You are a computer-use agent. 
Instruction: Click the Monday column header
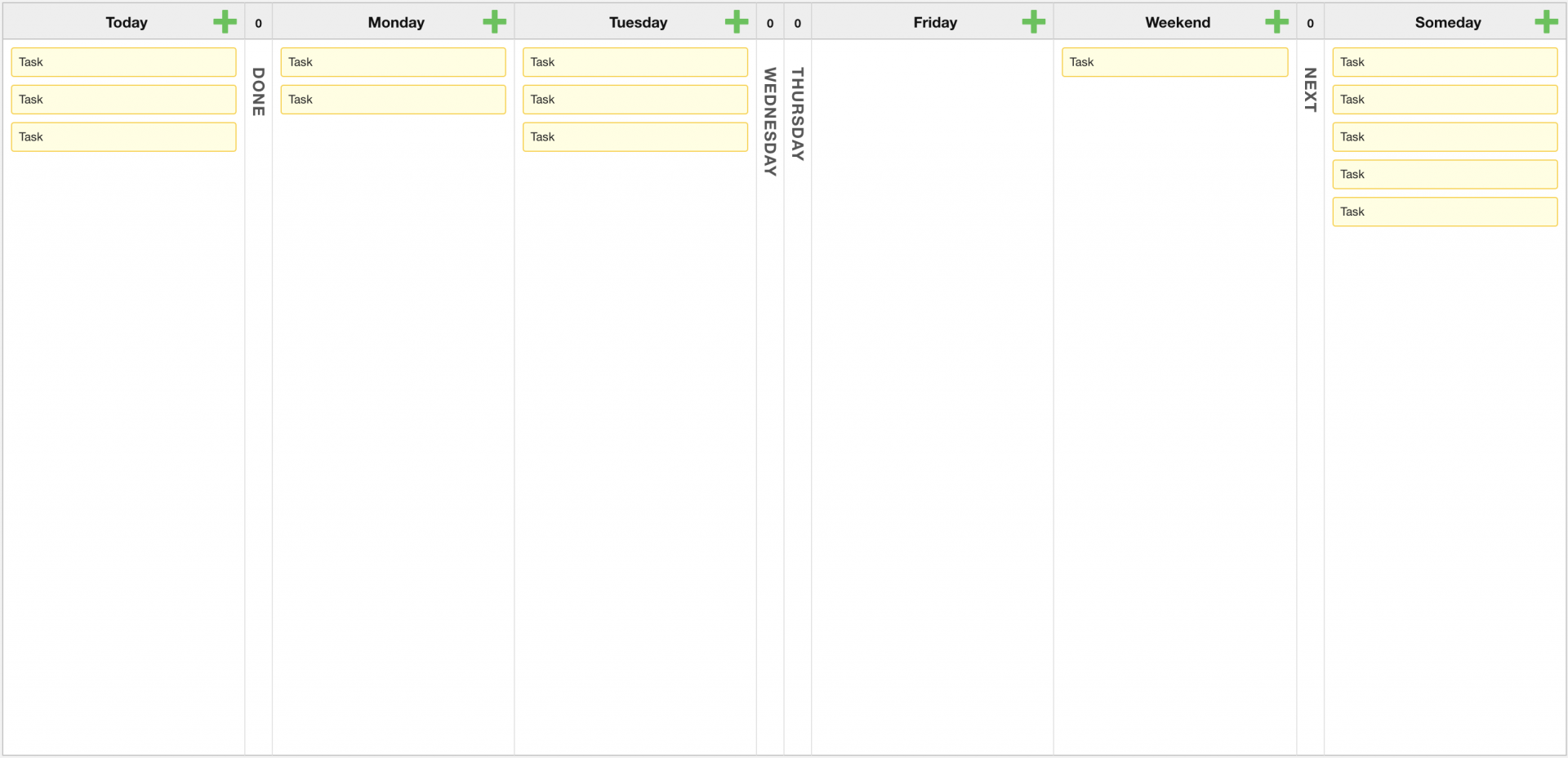396,23
